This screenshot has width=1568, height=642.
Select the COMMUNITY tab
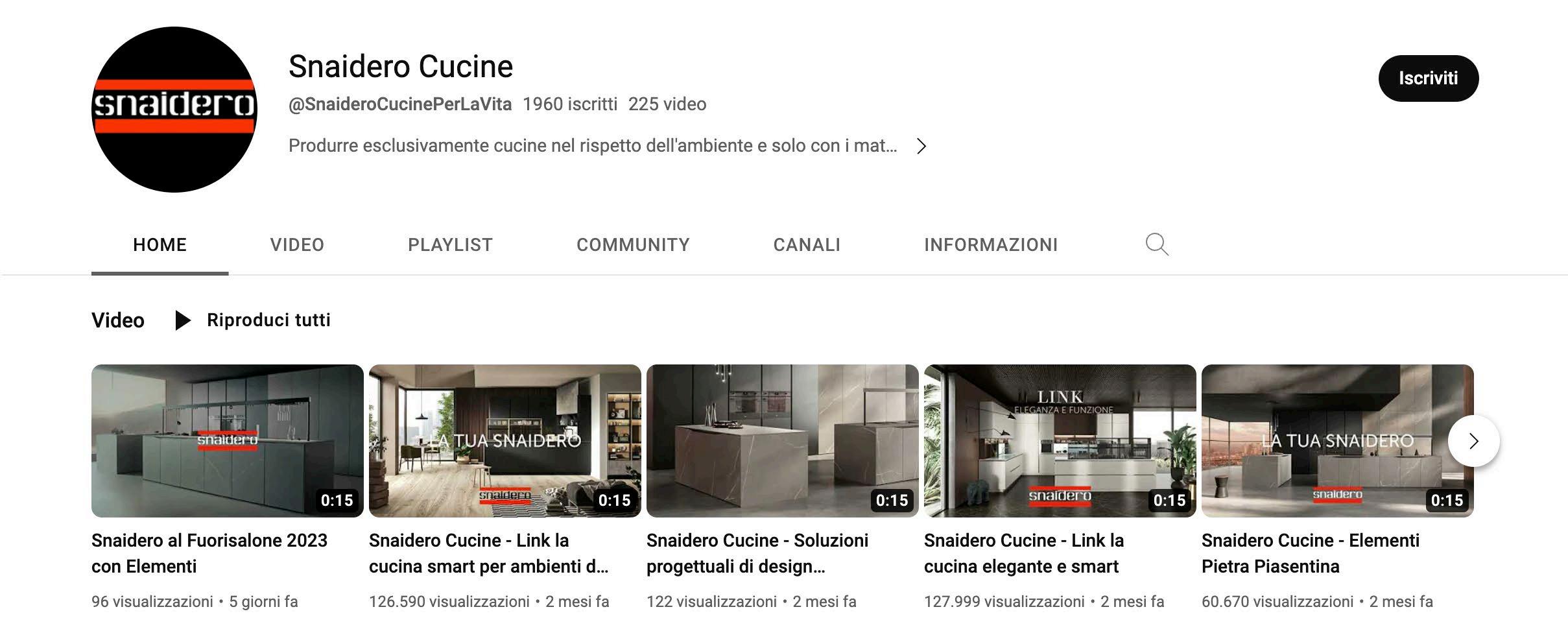(x=633, y=244)
